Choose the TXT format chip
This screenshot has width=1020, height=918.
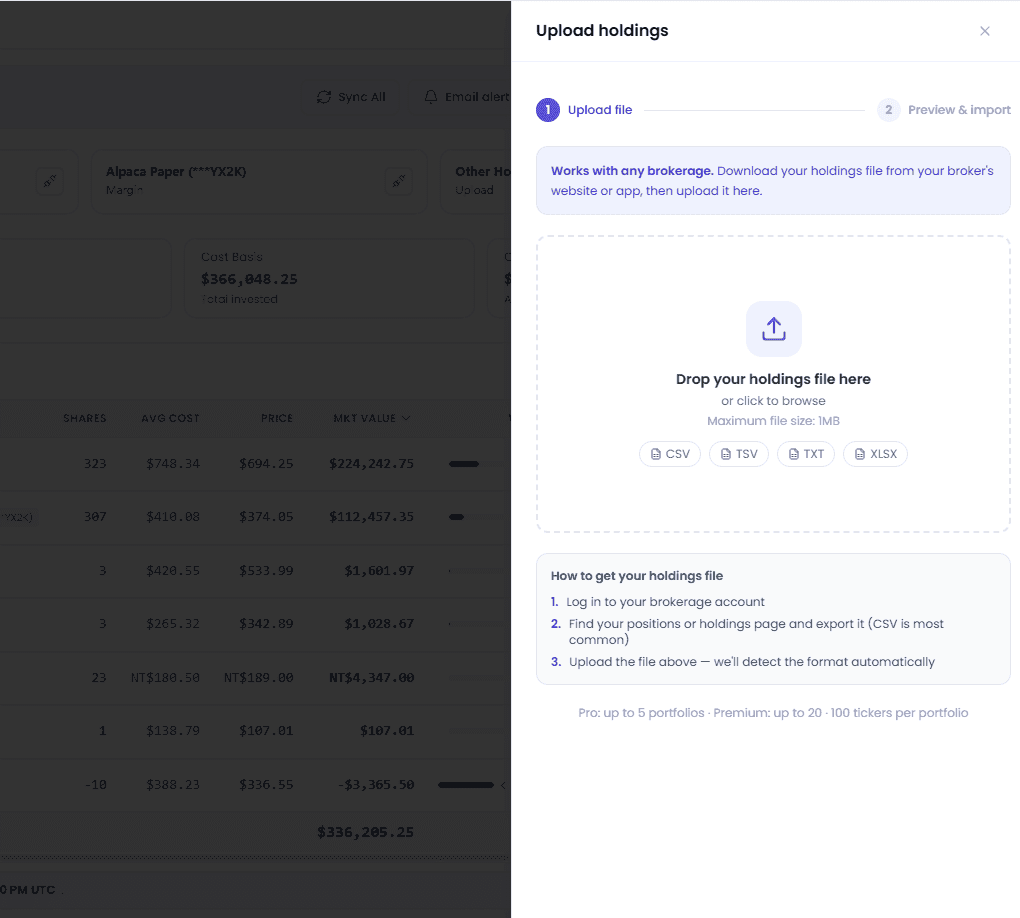[806, 454]
